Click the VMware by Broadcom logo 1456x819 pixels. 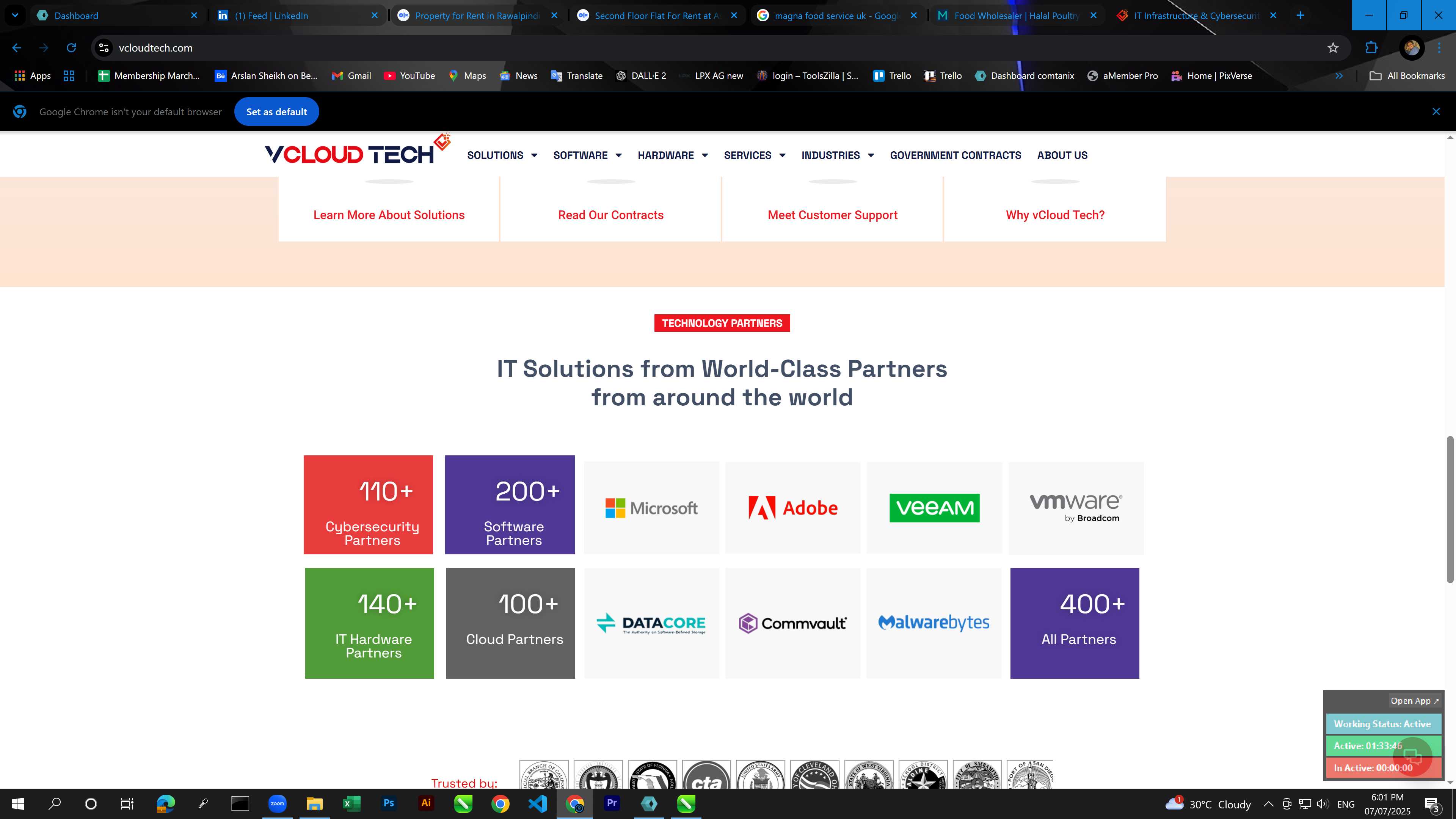1076,508
